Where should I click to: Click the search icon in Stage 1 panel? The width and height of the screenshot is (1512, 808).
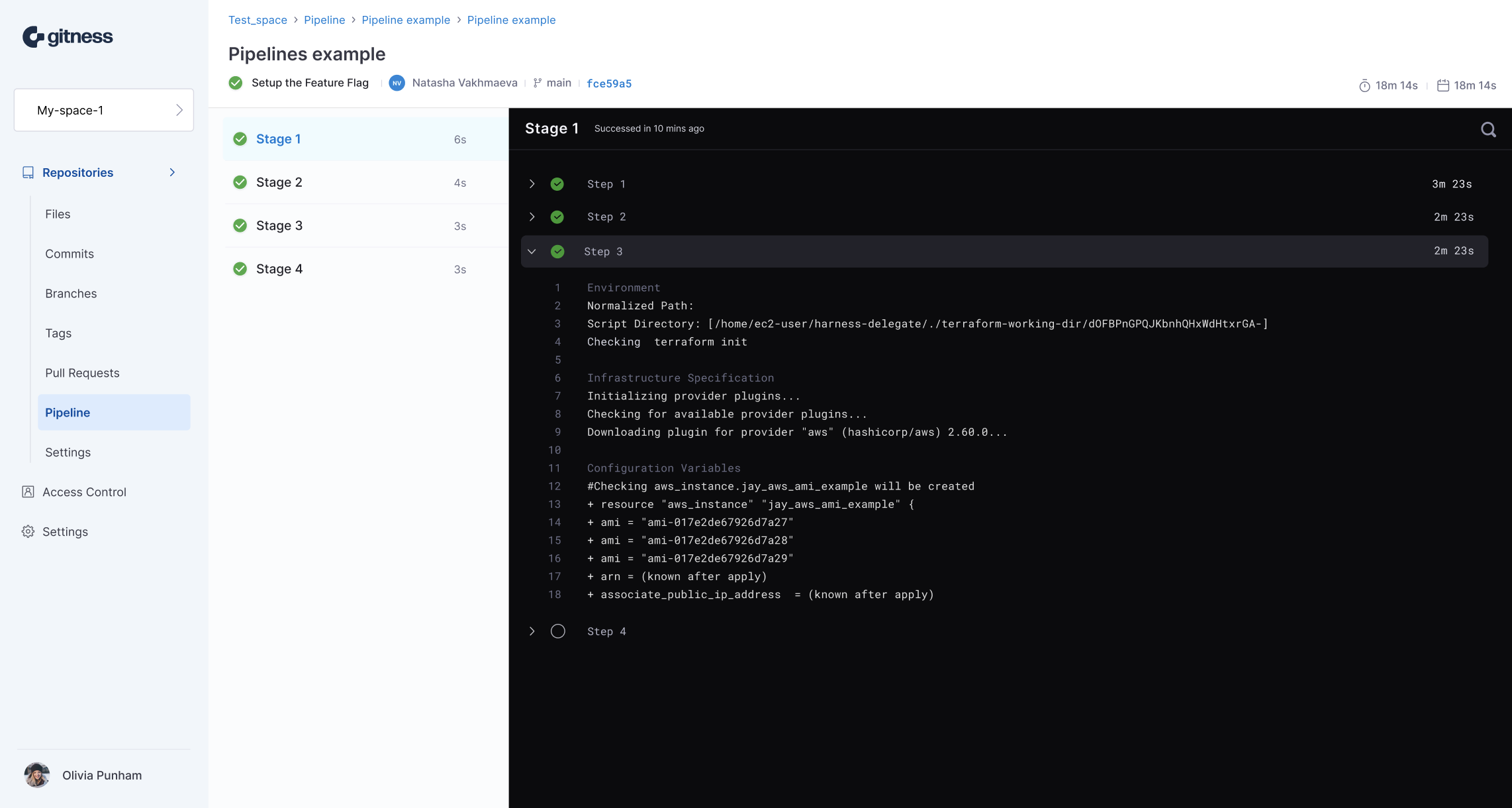tap(1490, 129)
